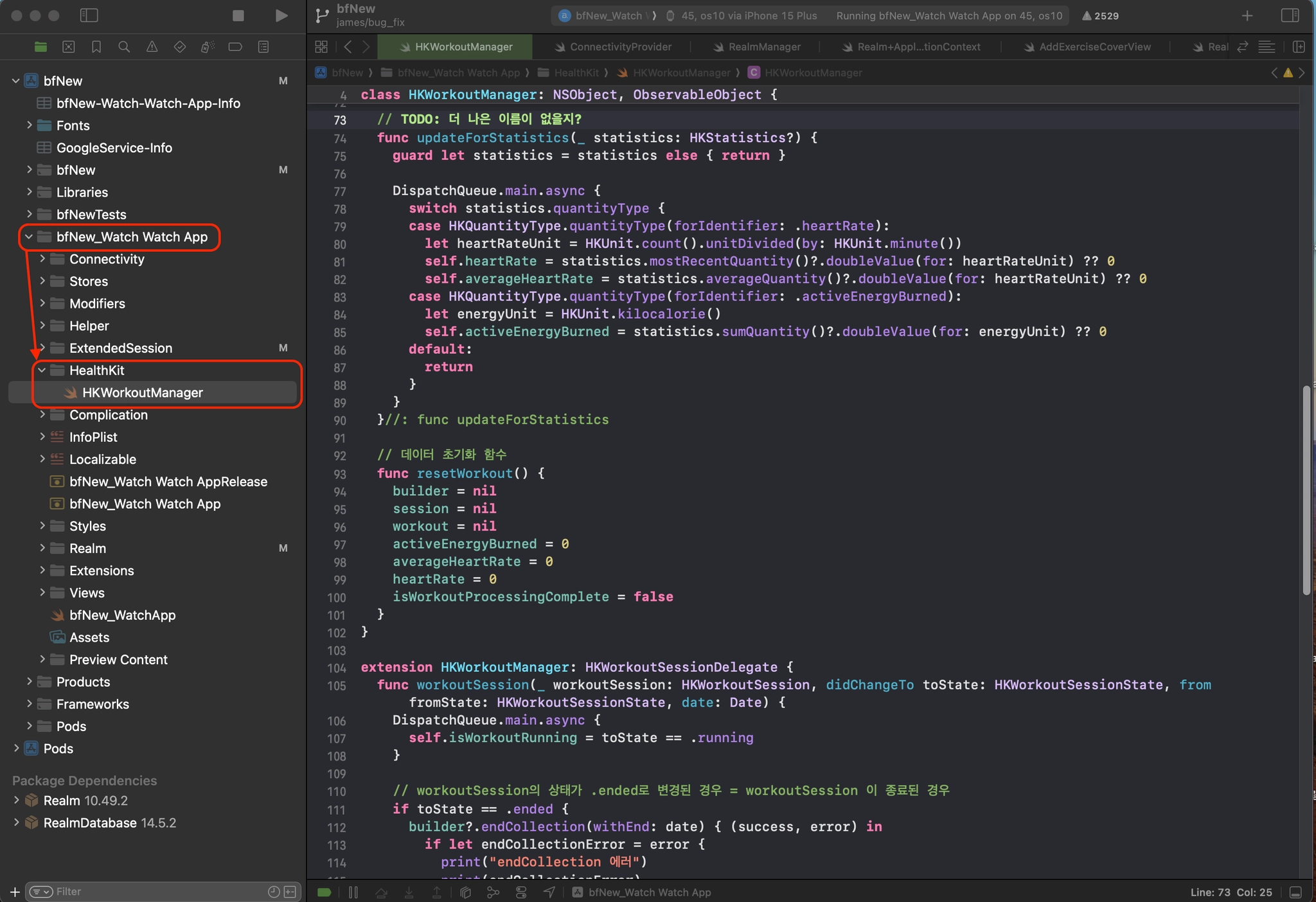This screenshot has height=902, width=1316.
Task: Open the Issue navigator warning icon
Action: [x=152, y=47]
